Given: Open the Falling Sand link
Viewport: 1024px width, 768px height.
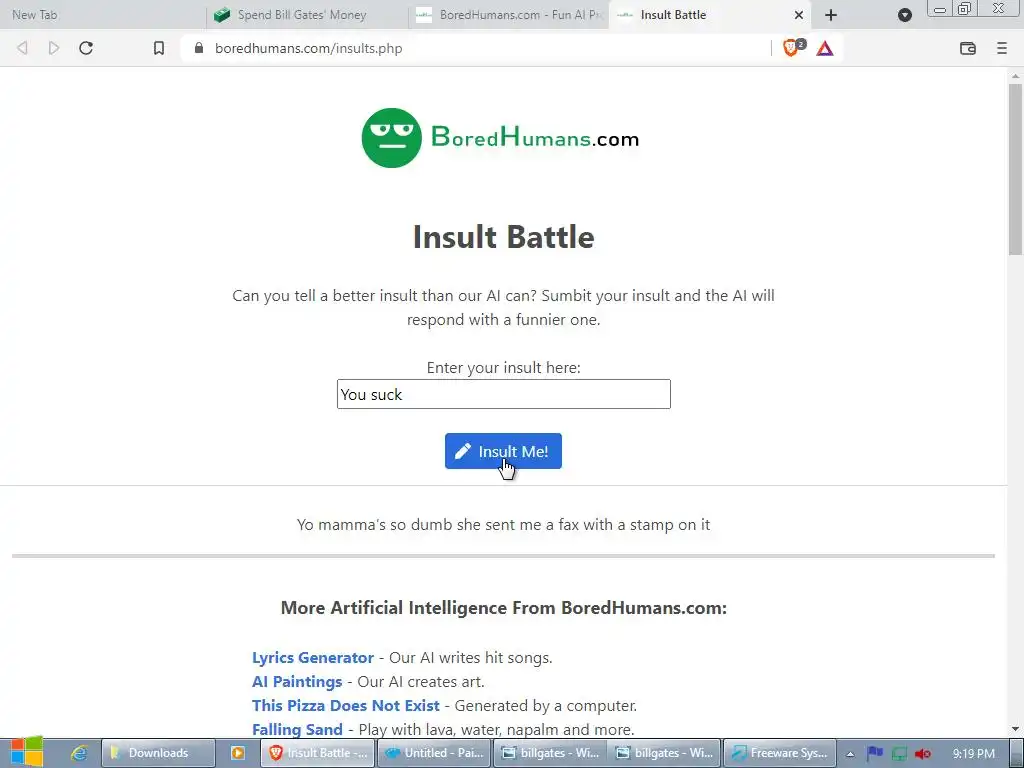Looking at the screenshot, I should 297,729.
